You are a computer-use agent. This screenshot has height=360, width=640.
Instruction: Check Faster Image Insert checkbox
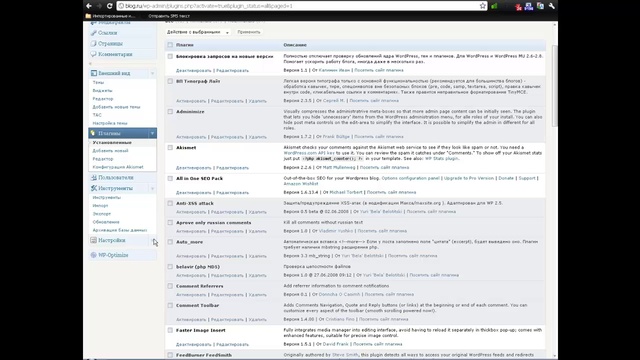pos(170,330)
